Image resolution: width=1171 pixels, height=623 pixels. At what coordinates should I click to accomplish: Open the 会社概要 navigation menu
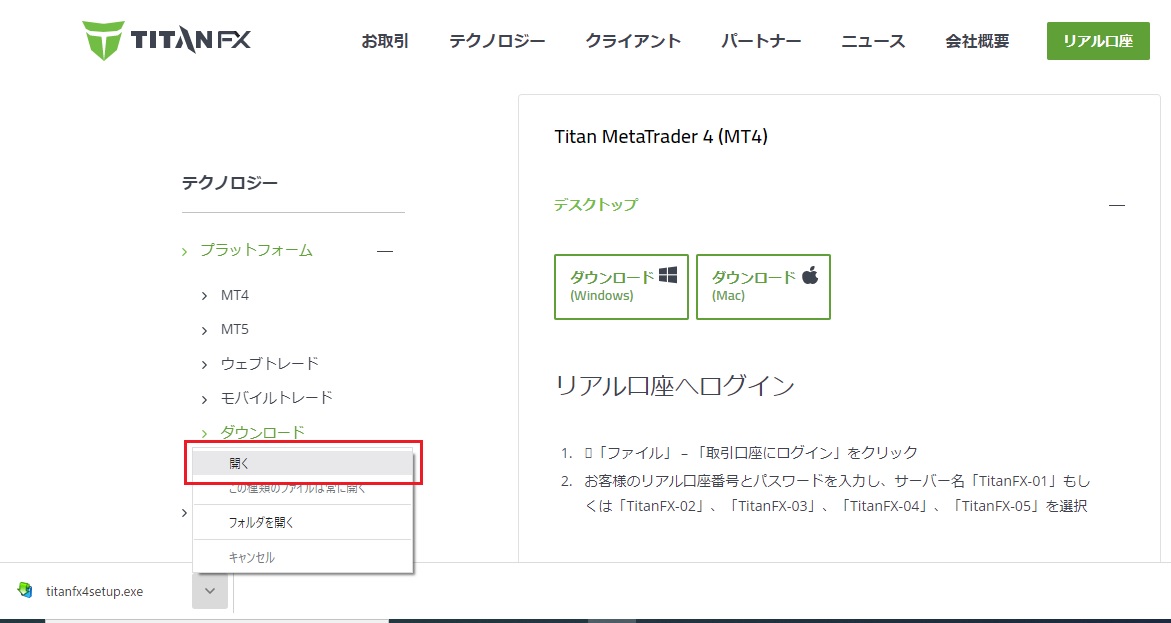click(x=977, y=41)
